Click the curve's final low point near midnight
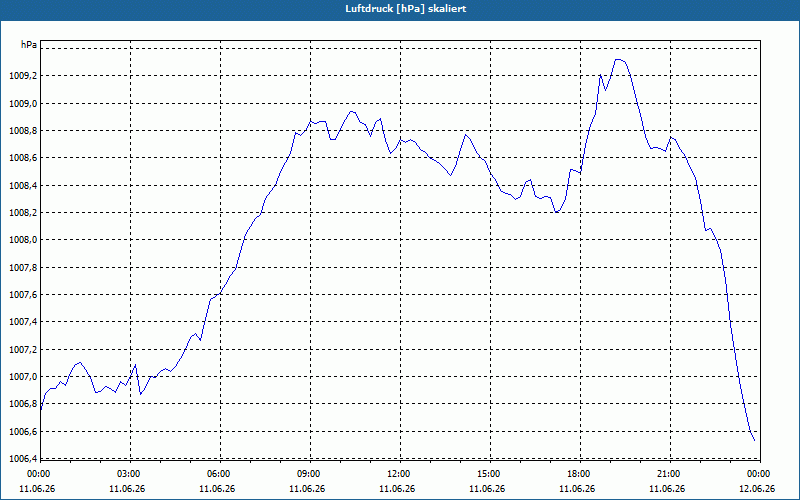This screenshot has height=500, width=800. 754,440
